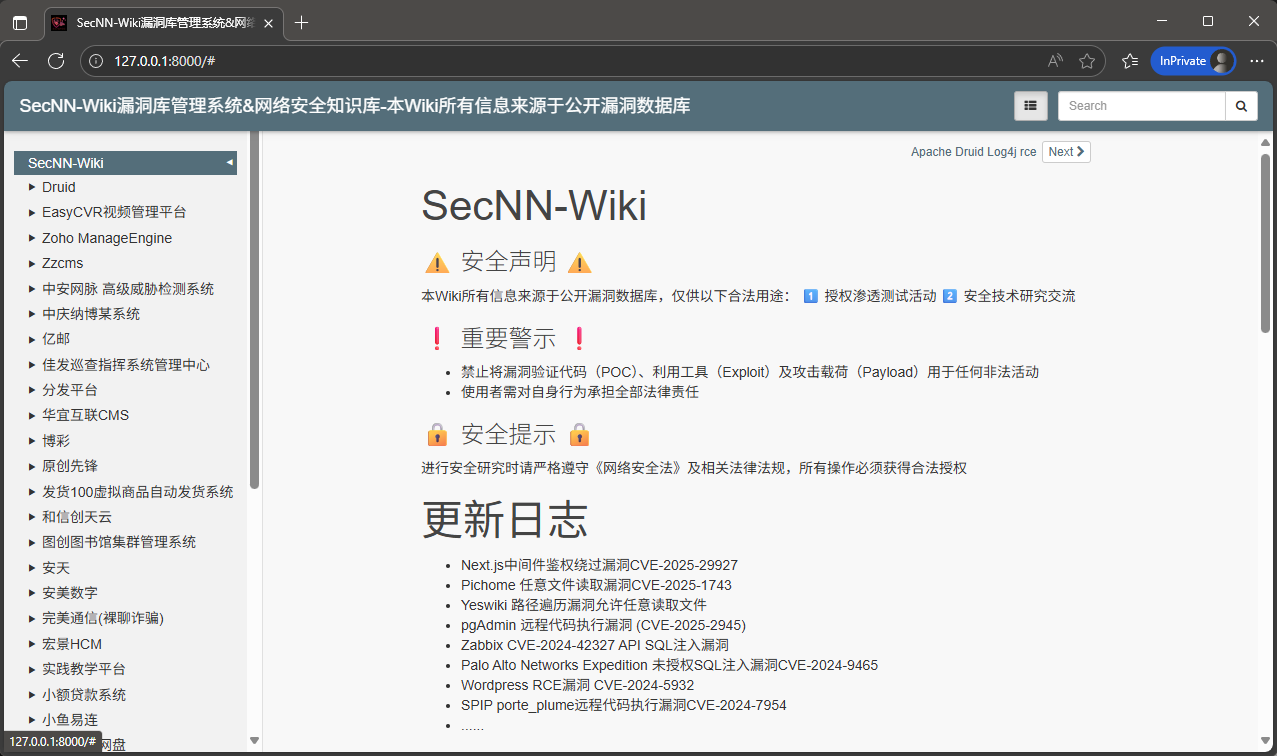View site information icon in address bar
Screen dimensions: 1277x756
pos(96,61)
